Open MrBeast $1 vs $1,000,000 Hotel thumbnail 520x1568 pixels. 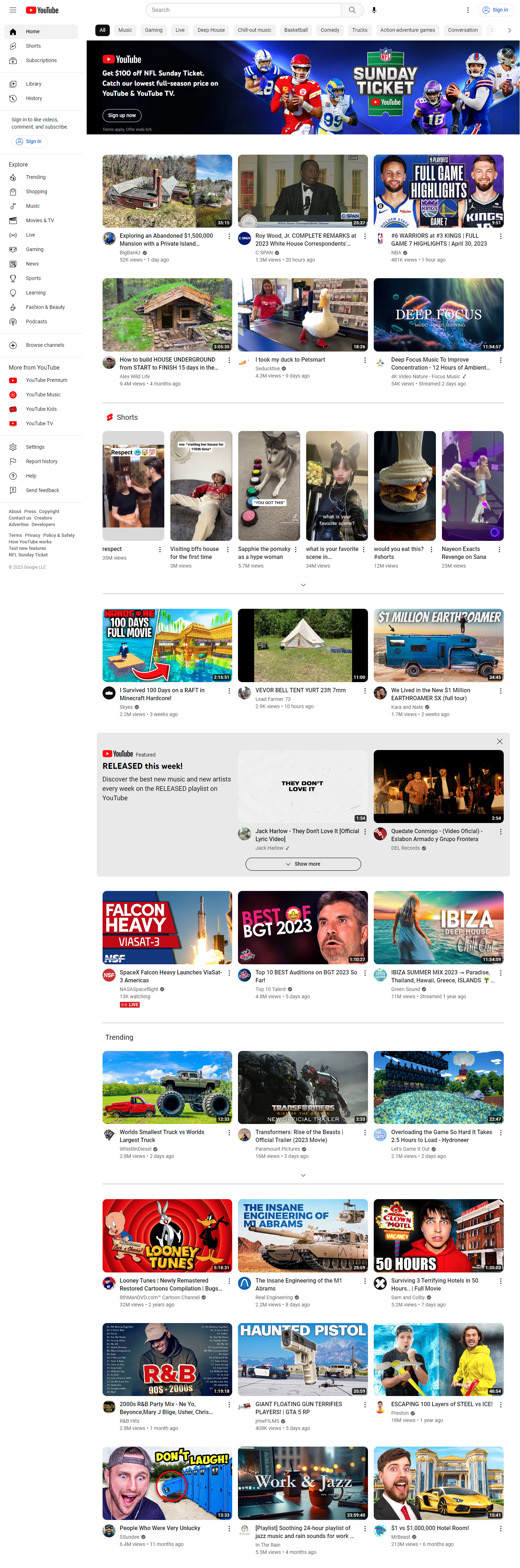pos(438,1483)
